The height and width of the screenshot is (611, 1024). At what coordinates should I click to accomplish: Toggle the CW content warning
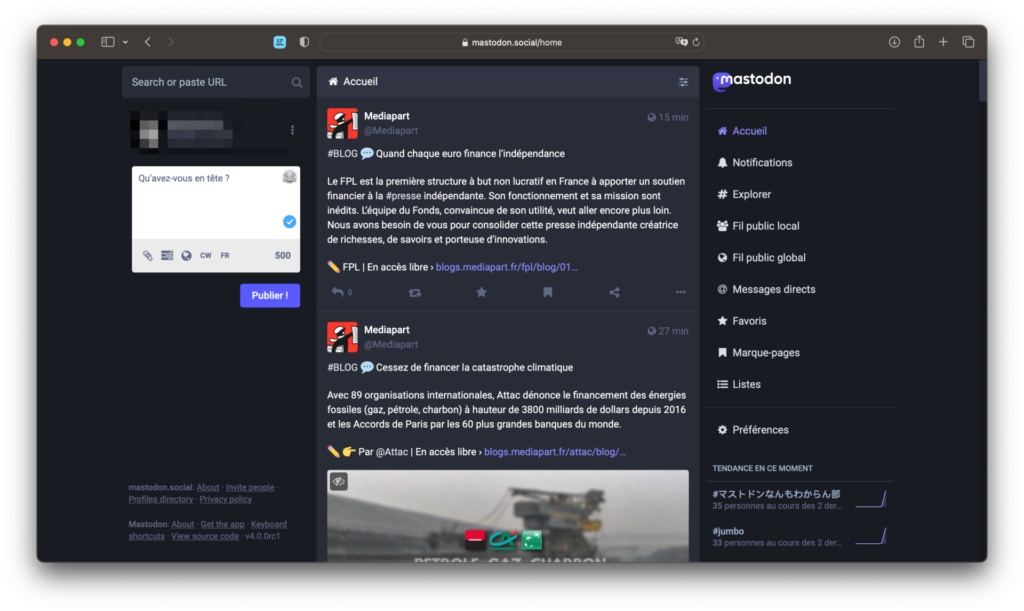point(206,255)
